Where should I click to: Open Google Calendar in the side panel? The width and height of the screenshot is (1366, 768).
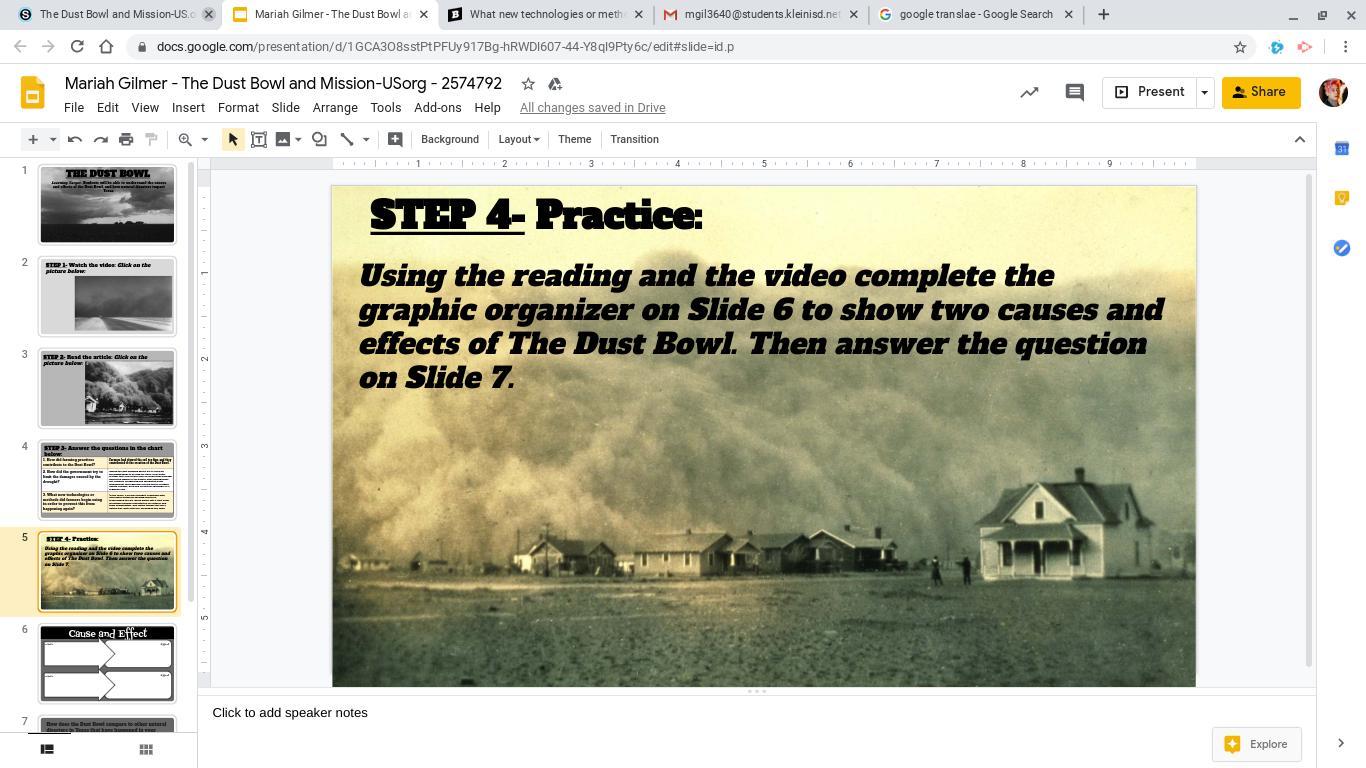pyautogui.click(x=1342, y=148)
